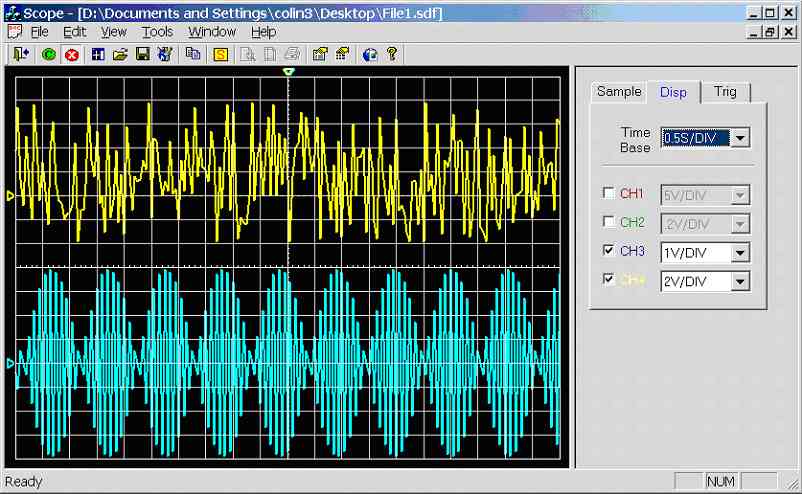Click the copy icon in toolbar
802x494 pixels.
pyautogui.click(x=193, y=54)
